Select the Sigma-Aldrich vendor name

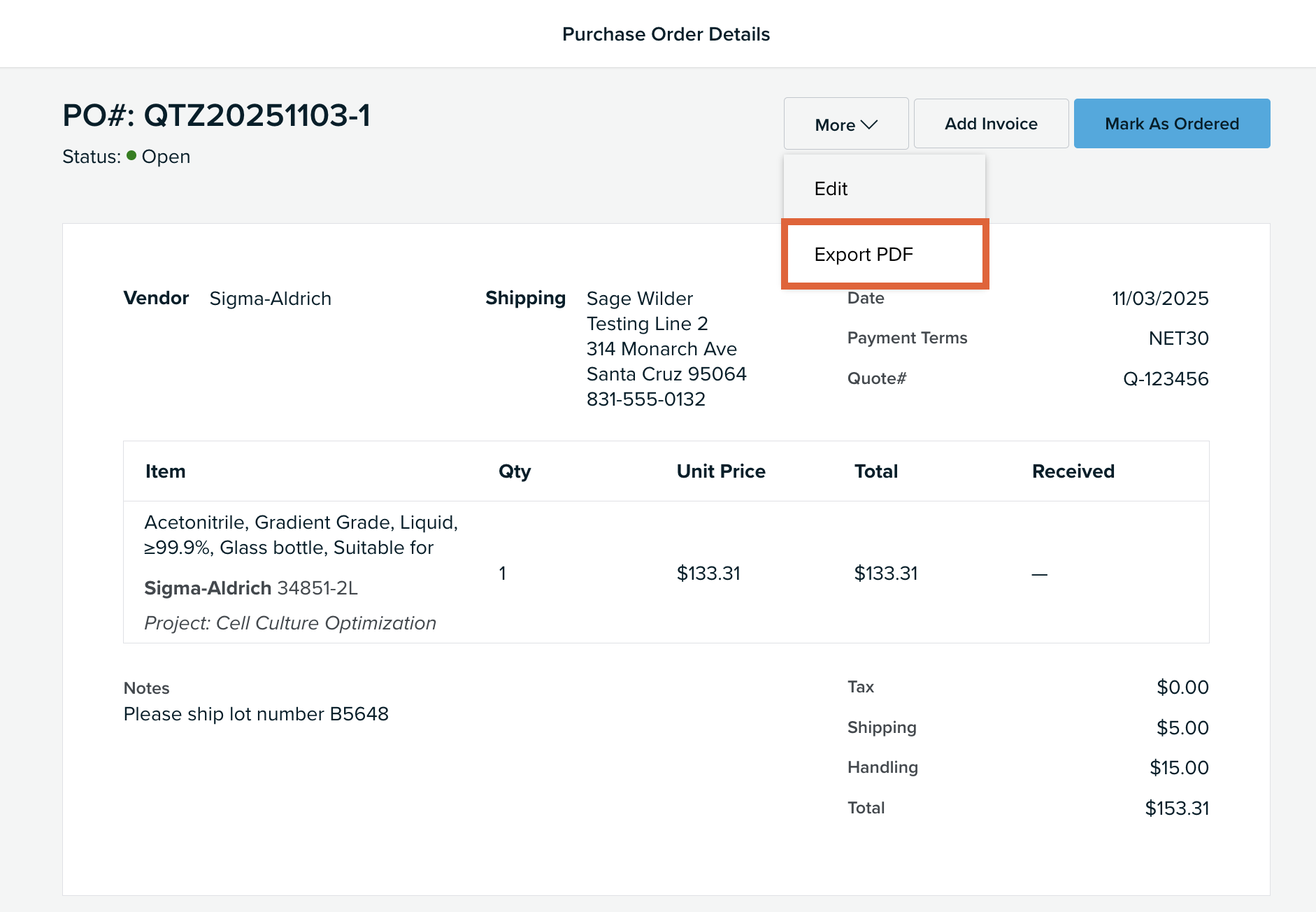(271, 299)
